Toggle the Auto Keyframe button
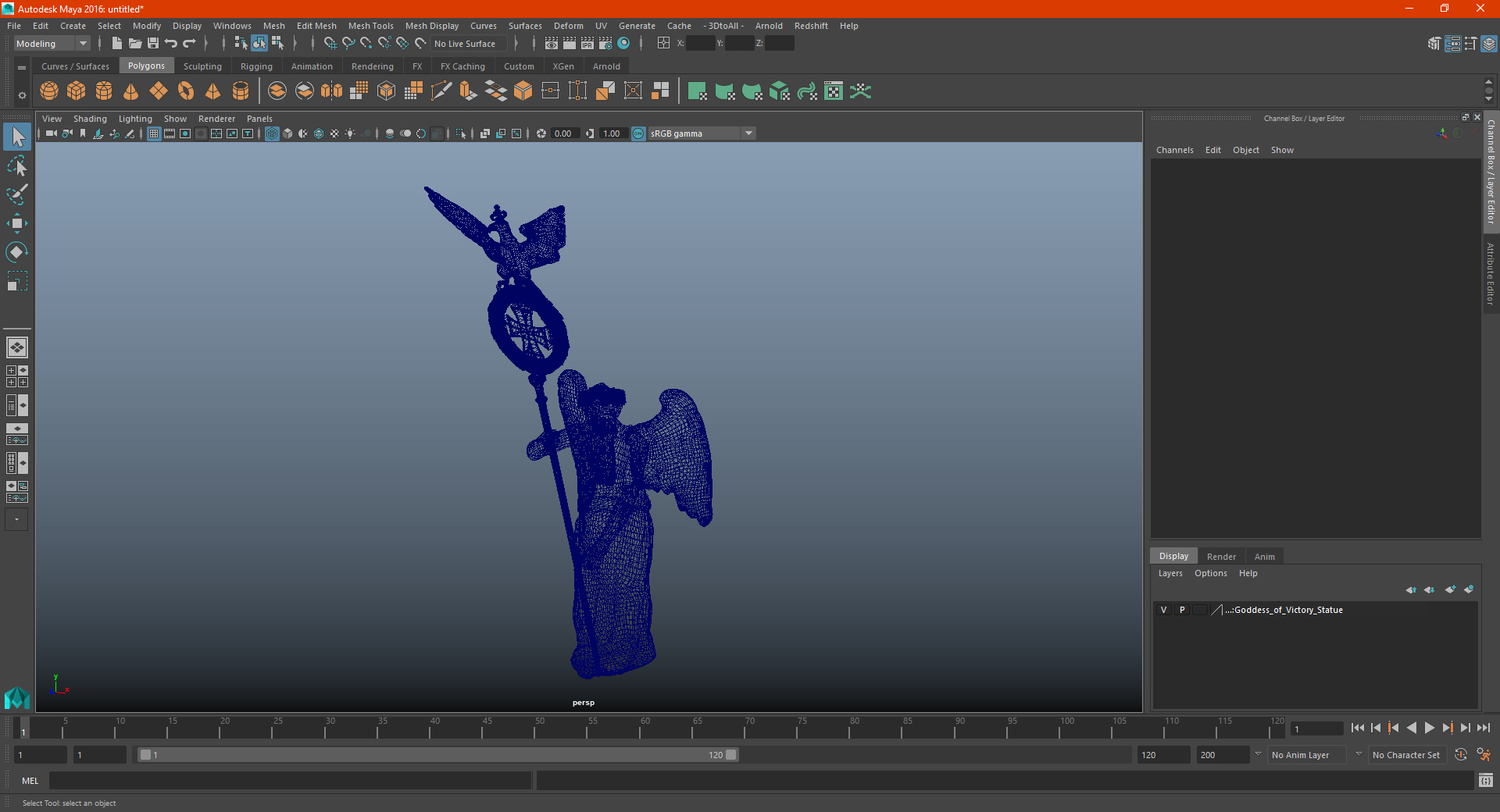1500x812 pixels. tap(1460, 755)
